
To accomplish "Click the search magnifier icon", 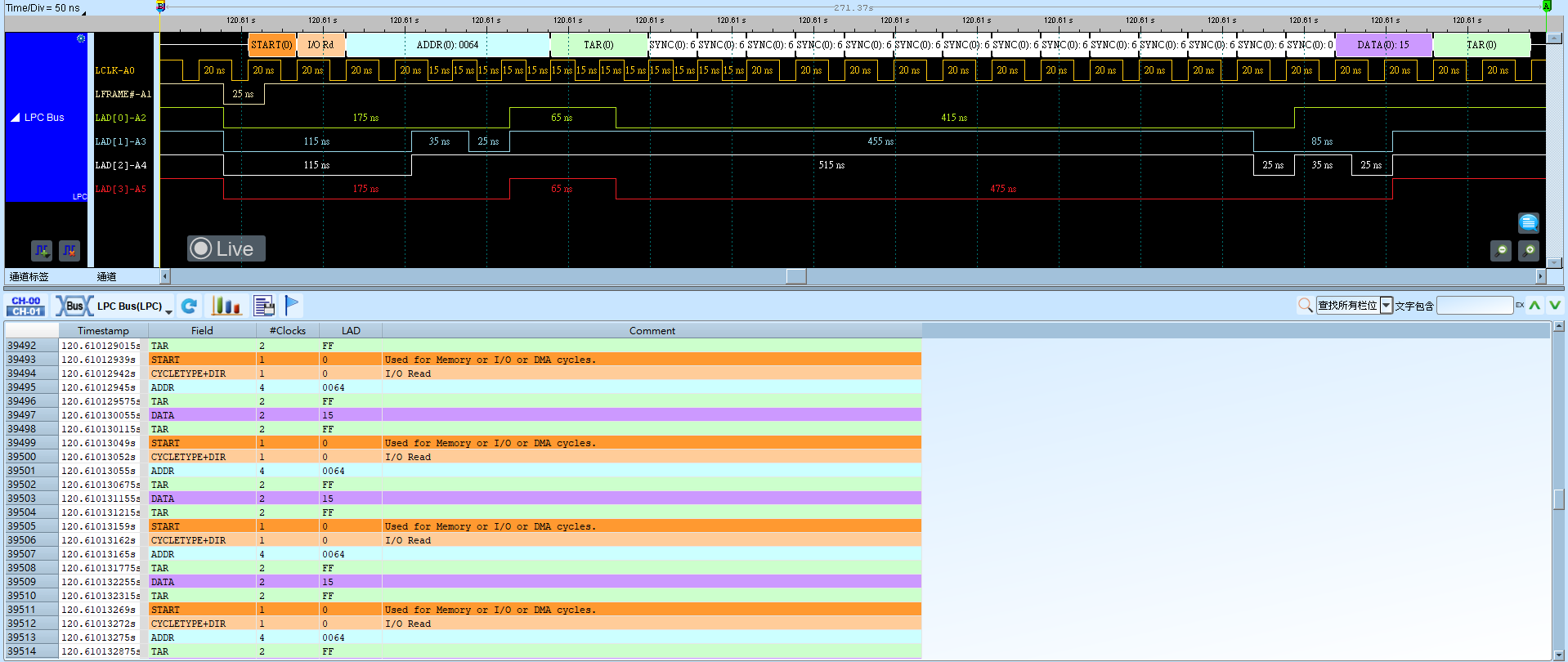I will tap(1305, 306).
